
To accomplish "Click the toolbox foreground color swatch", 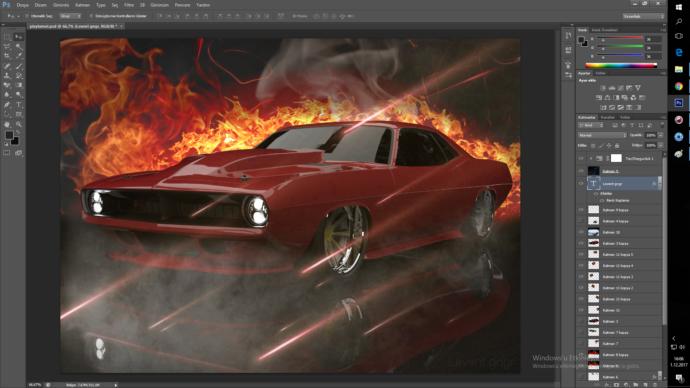I will 9,135.
